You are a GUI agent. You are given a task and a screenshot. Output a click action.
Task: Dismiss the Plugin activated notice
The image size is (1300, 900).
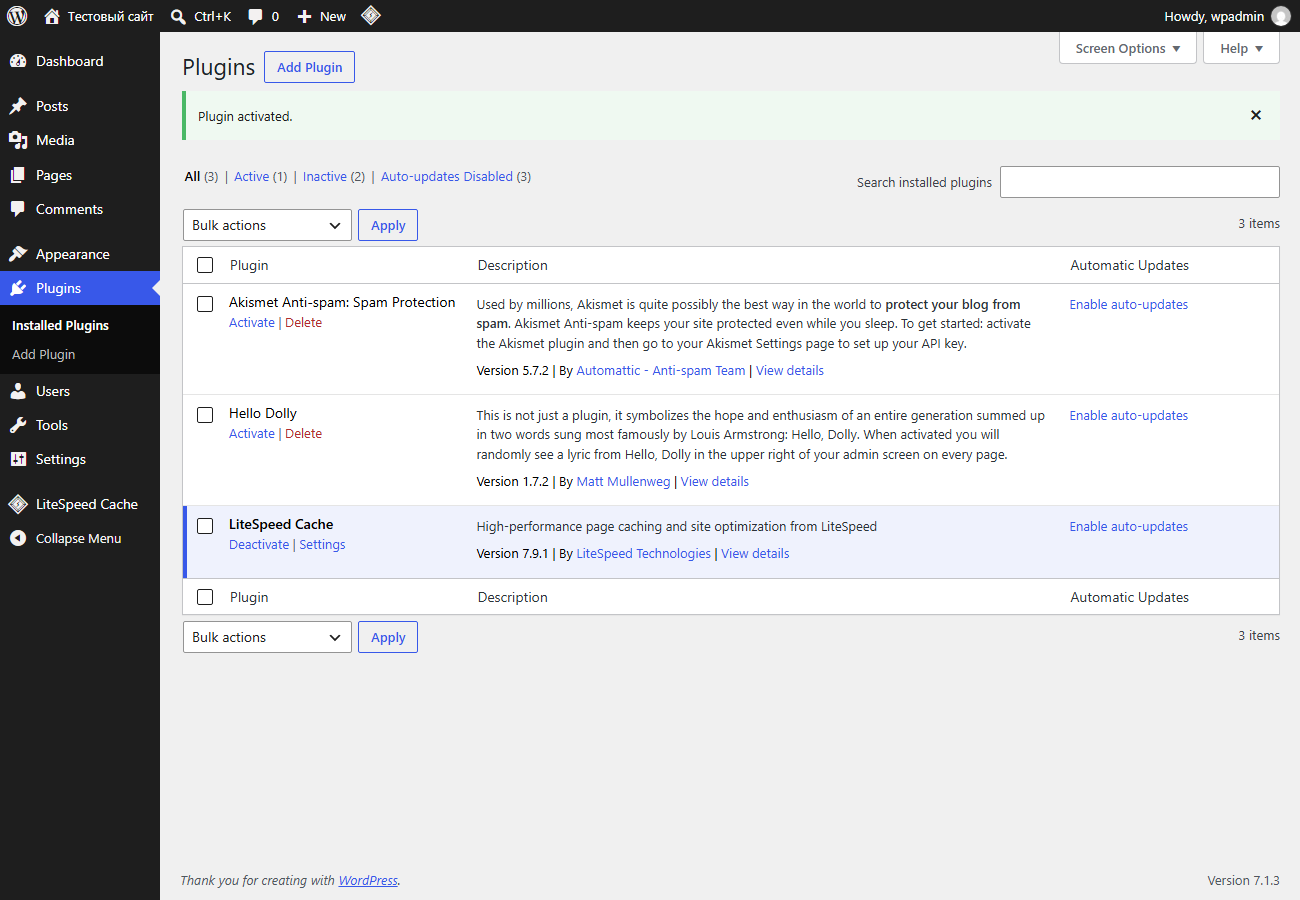tap(1256, 115)
